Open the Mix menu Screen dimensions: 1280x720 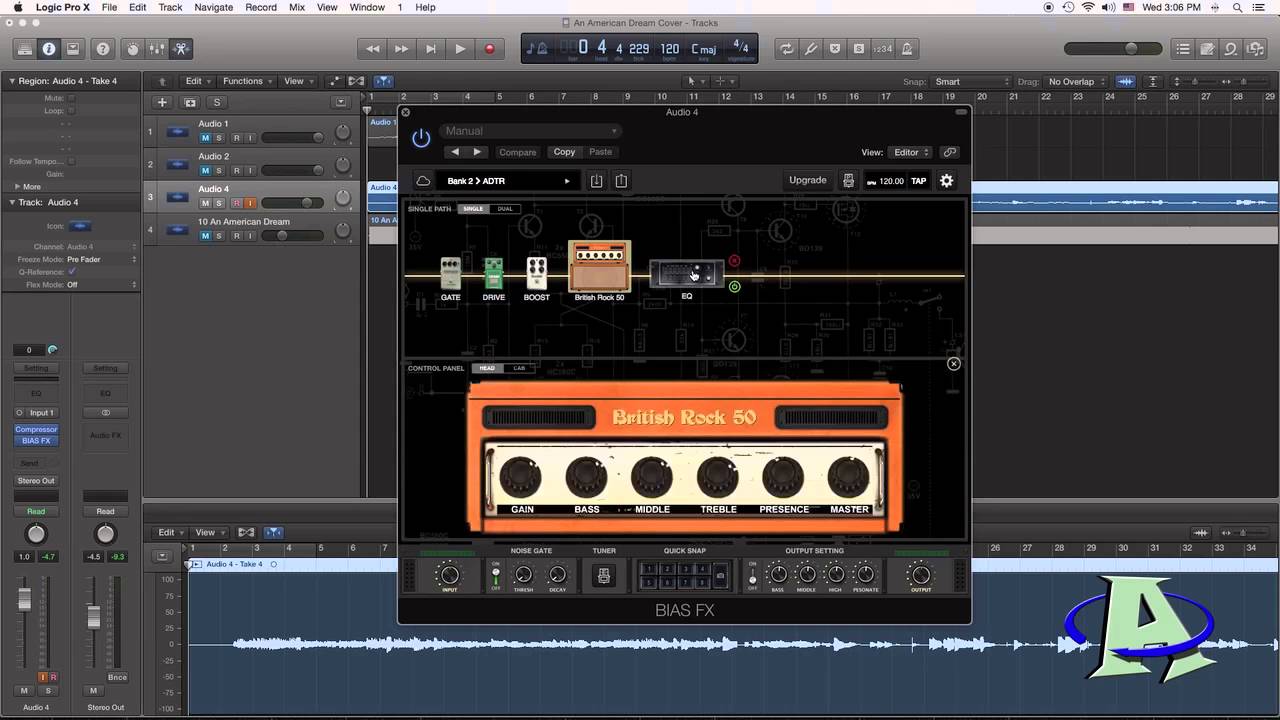click(x=297, y=7)
